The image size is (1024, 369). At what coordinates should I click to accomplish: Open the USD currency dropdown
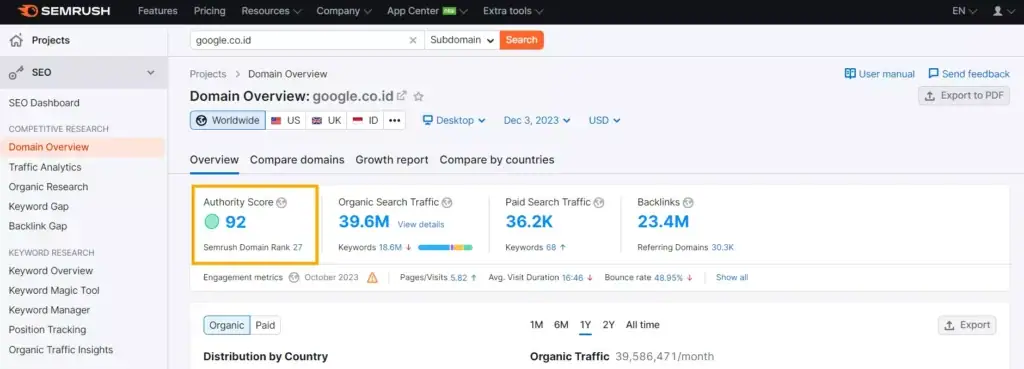coord(604,120)
